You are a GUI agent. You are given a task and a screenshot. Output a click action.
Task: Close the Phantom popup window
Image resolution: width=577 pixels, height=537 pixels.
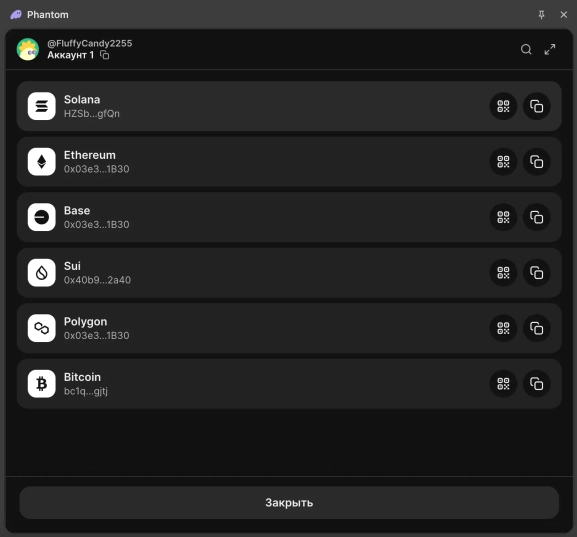563,15
